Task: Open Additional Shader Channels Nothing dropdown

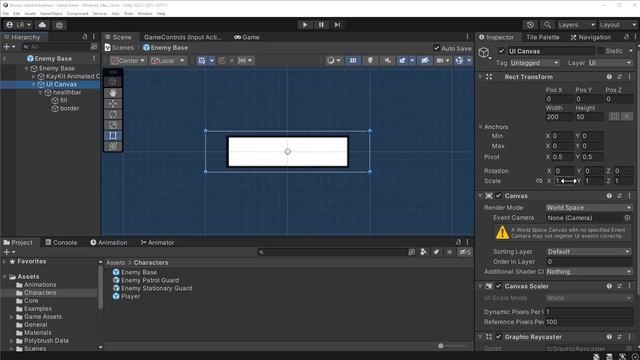Action: point(589,272)
